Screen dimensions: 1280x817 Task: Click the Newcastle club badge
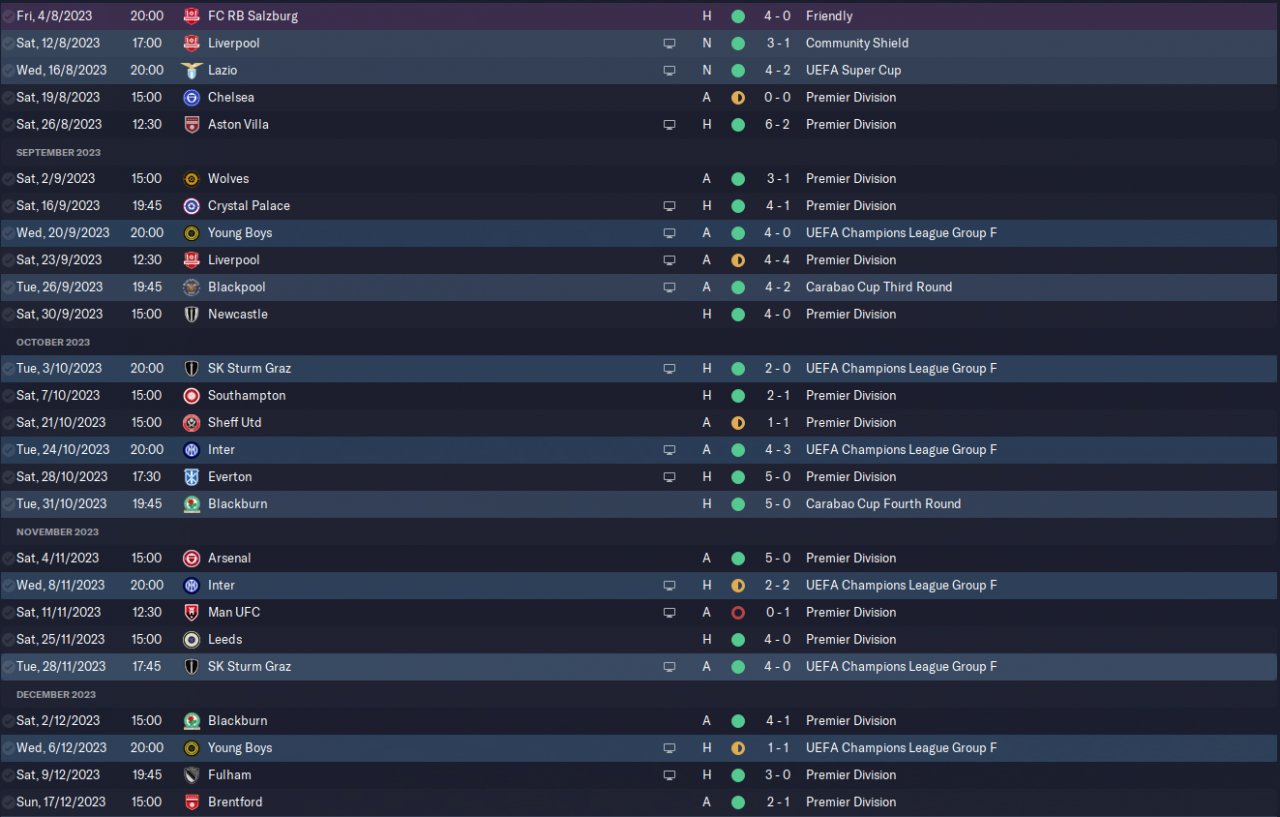[x=191, y=314]
